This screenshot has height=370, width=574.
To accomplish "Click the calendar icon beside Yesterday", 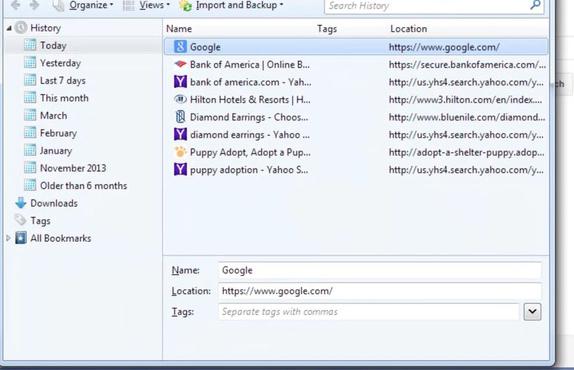I will (30, 62).
